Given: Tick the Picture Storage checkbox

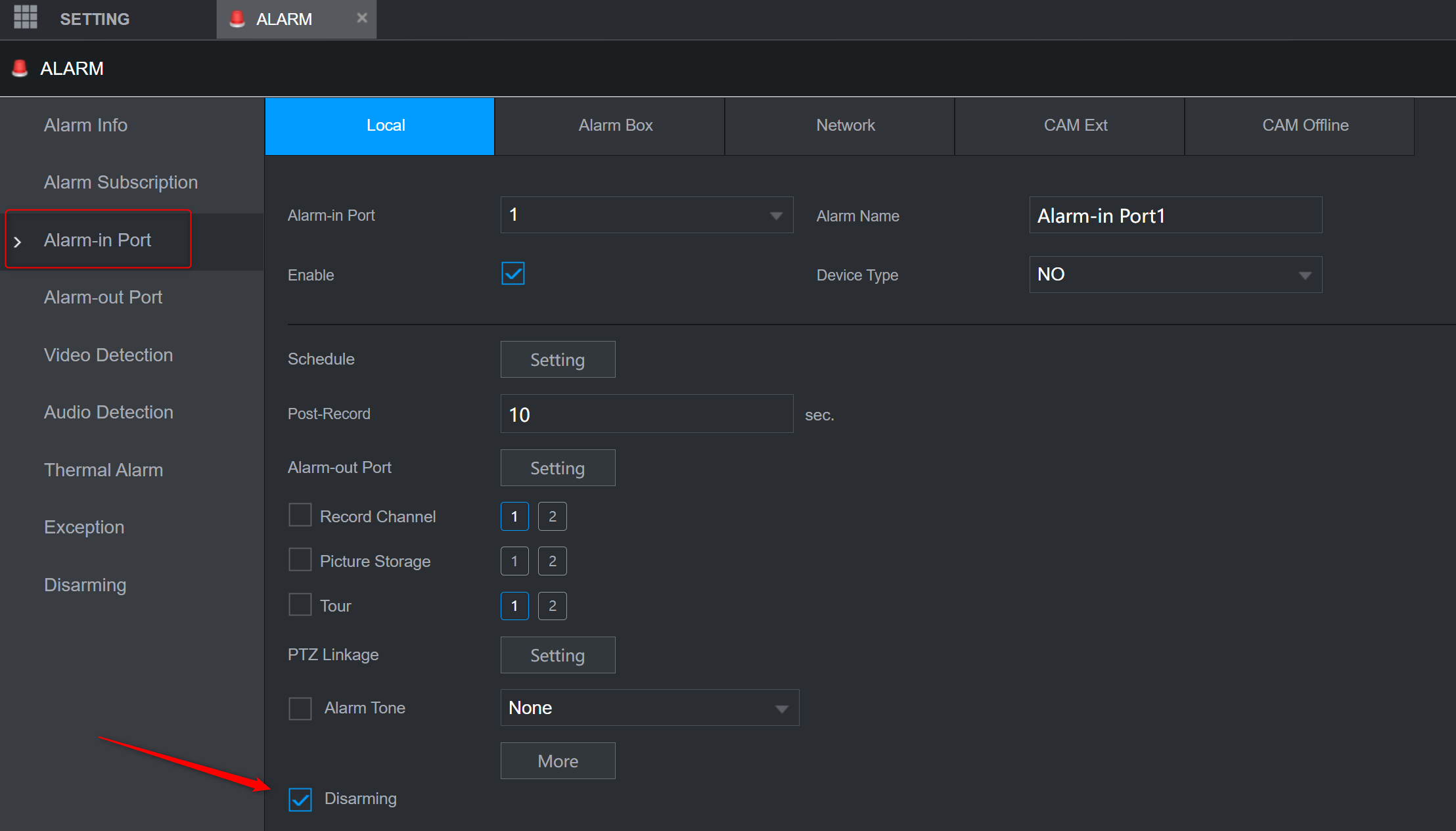Looking at the screenshot, I should click(300, 560).
